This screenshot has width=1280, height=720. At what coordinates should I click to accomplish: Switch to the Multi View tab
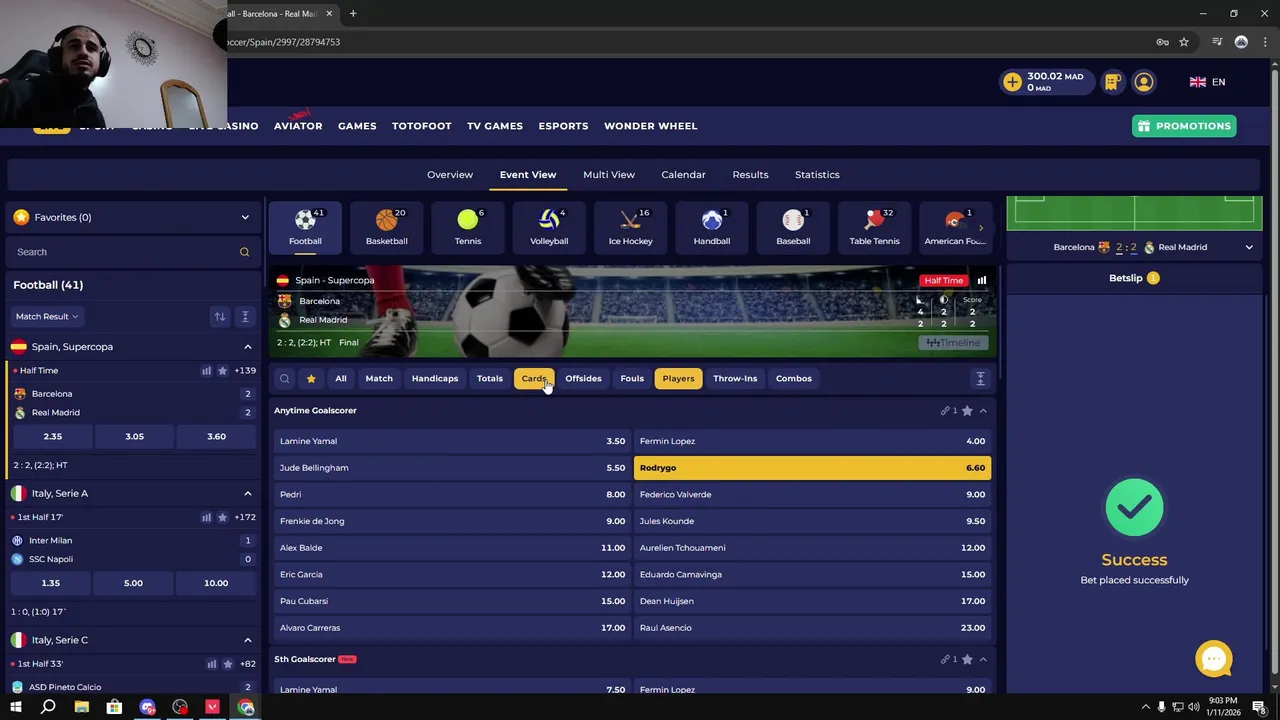[x=609, y=175]
